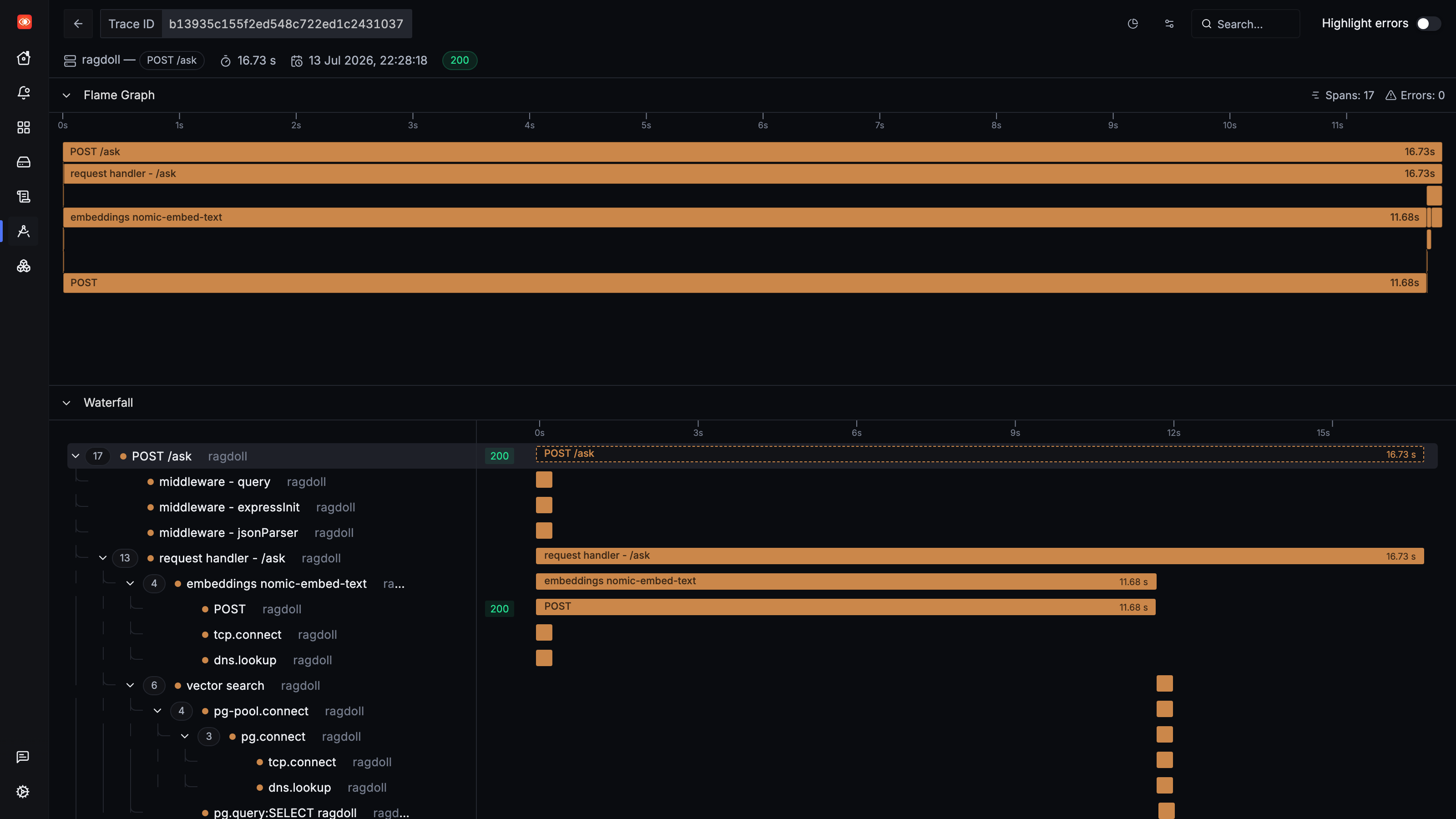Viewport: 1456px width, 819px height.
Task: Select dns.lookup span under pg.connect
Action: point(299,787)
